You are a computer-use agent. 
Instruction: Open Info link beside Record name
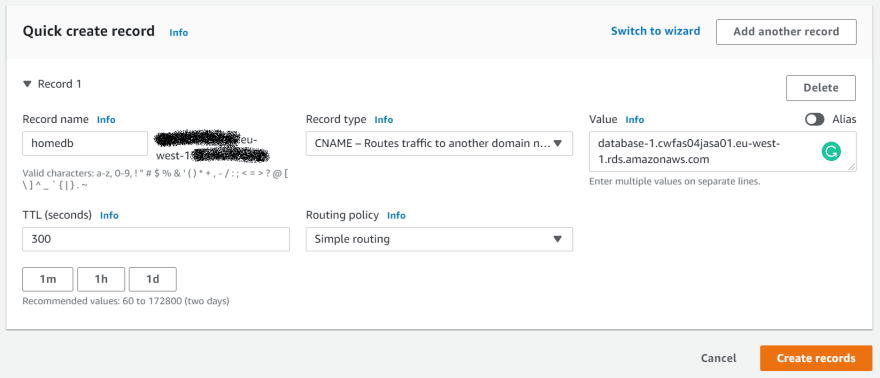106,119
